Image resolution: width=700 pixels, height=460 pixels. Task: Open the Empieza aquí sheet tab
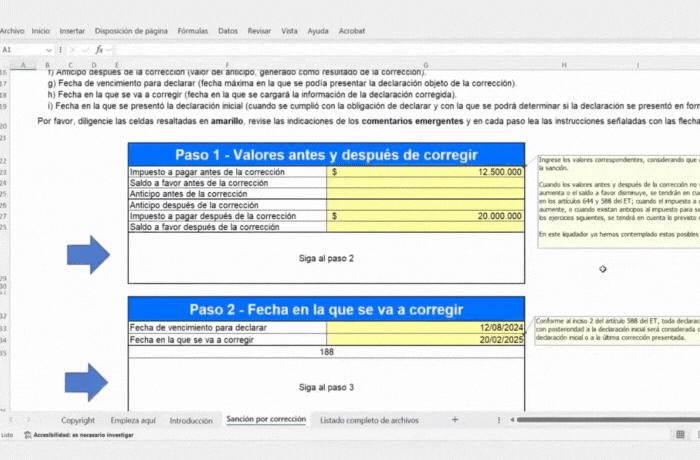tap(133, 421)
